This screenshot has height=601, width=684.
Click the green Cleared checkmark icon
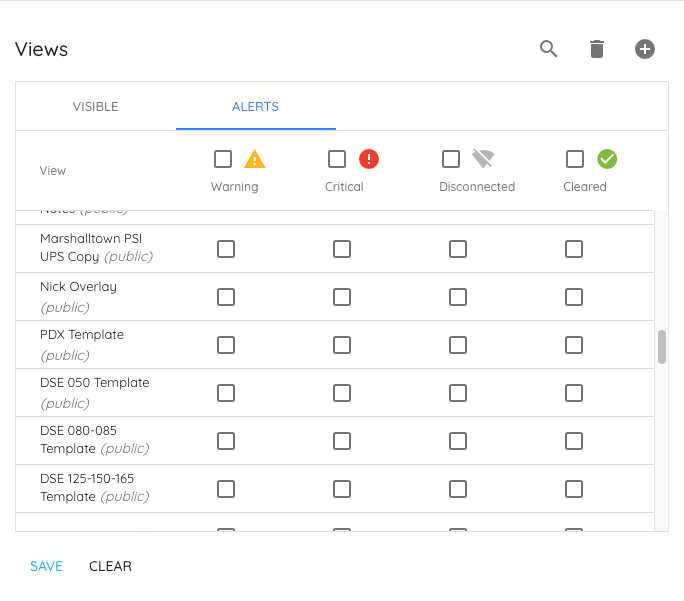(x=607, y=159)
